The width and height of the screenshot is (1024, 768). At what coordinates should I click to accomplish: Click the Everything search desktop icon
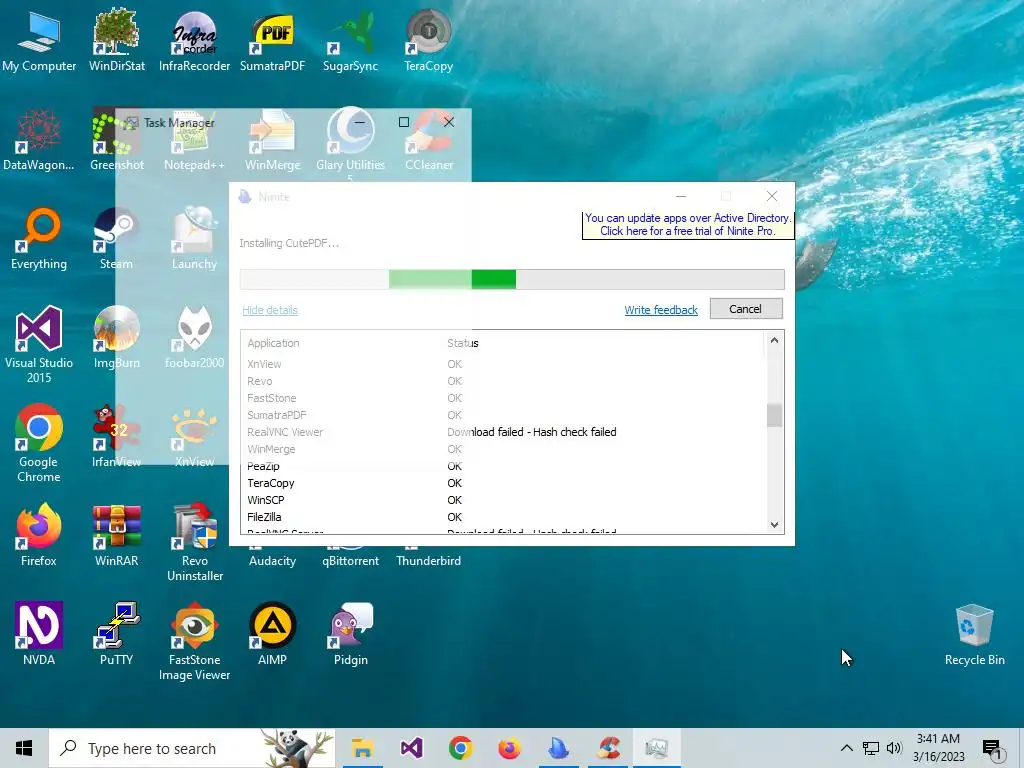pos(39,239)
